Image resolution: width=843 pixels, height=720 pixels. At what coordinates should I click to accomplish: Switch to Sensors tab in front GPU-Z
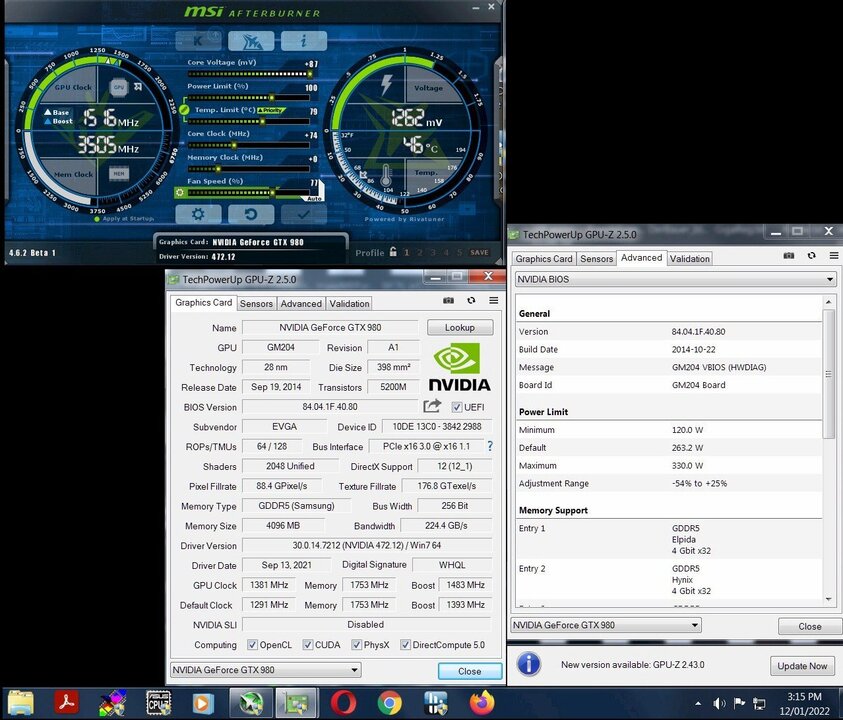click(256, 303)
